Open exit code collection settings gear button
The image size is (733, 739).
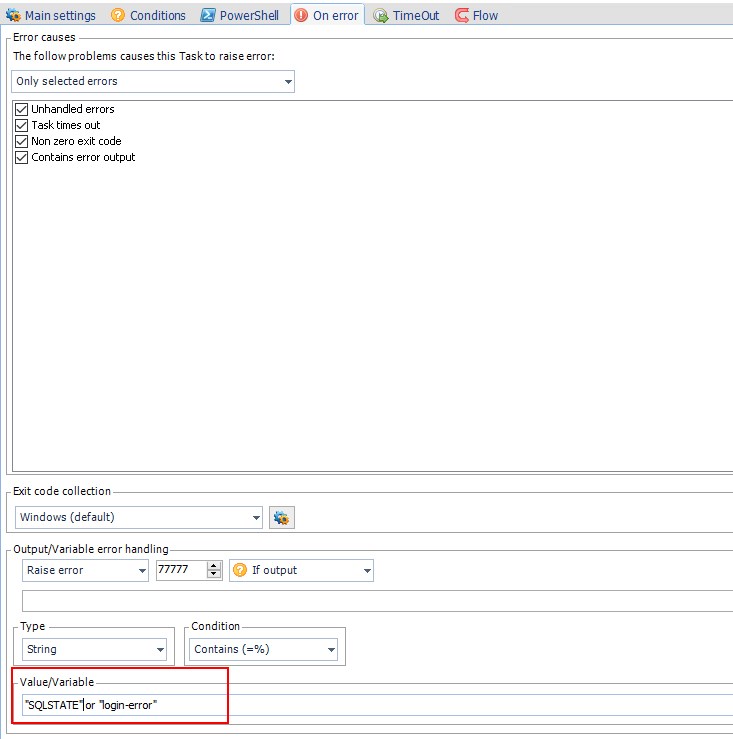[281, 517]
